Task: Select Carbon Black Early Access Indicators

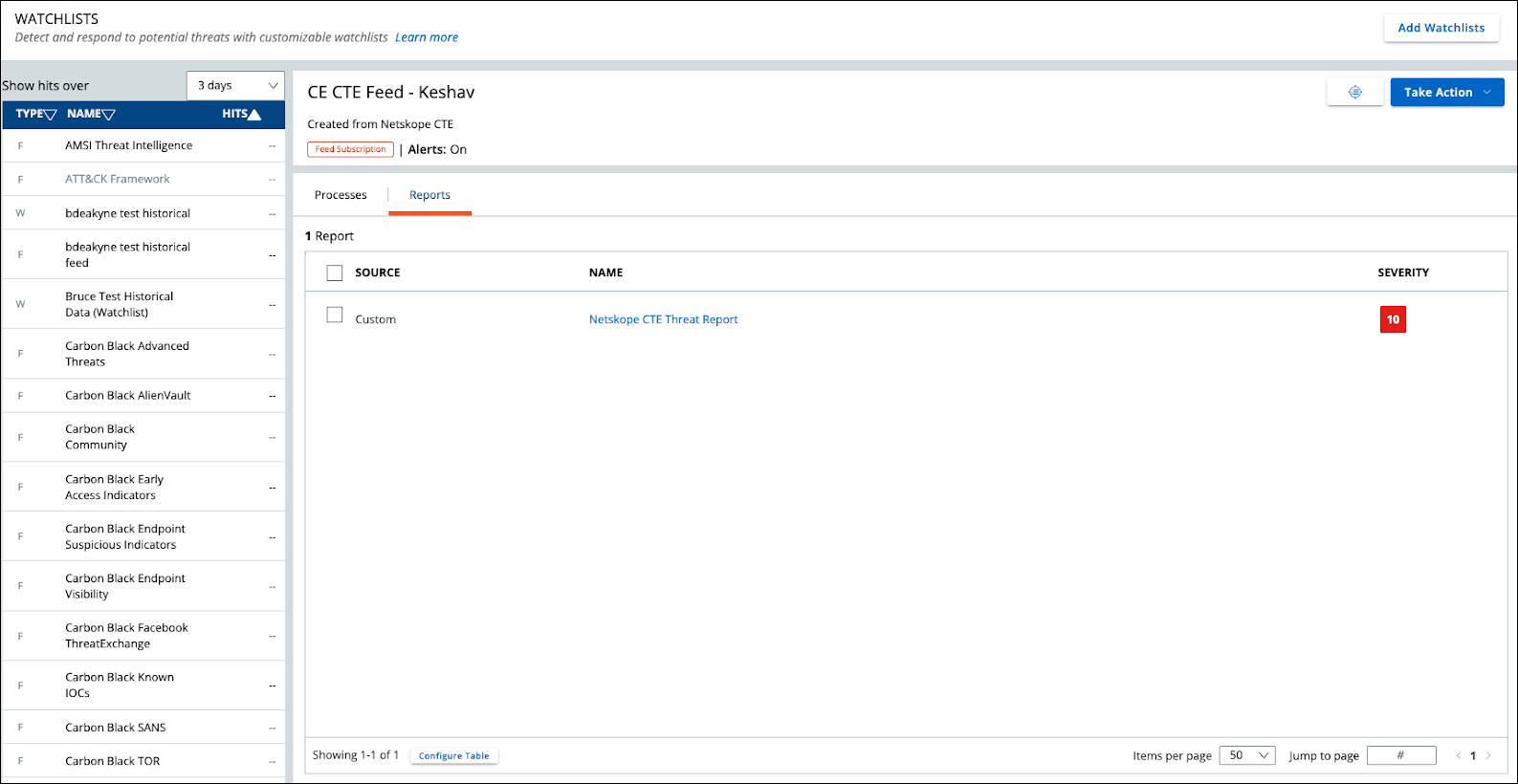Action: click(x=143, y=487)
